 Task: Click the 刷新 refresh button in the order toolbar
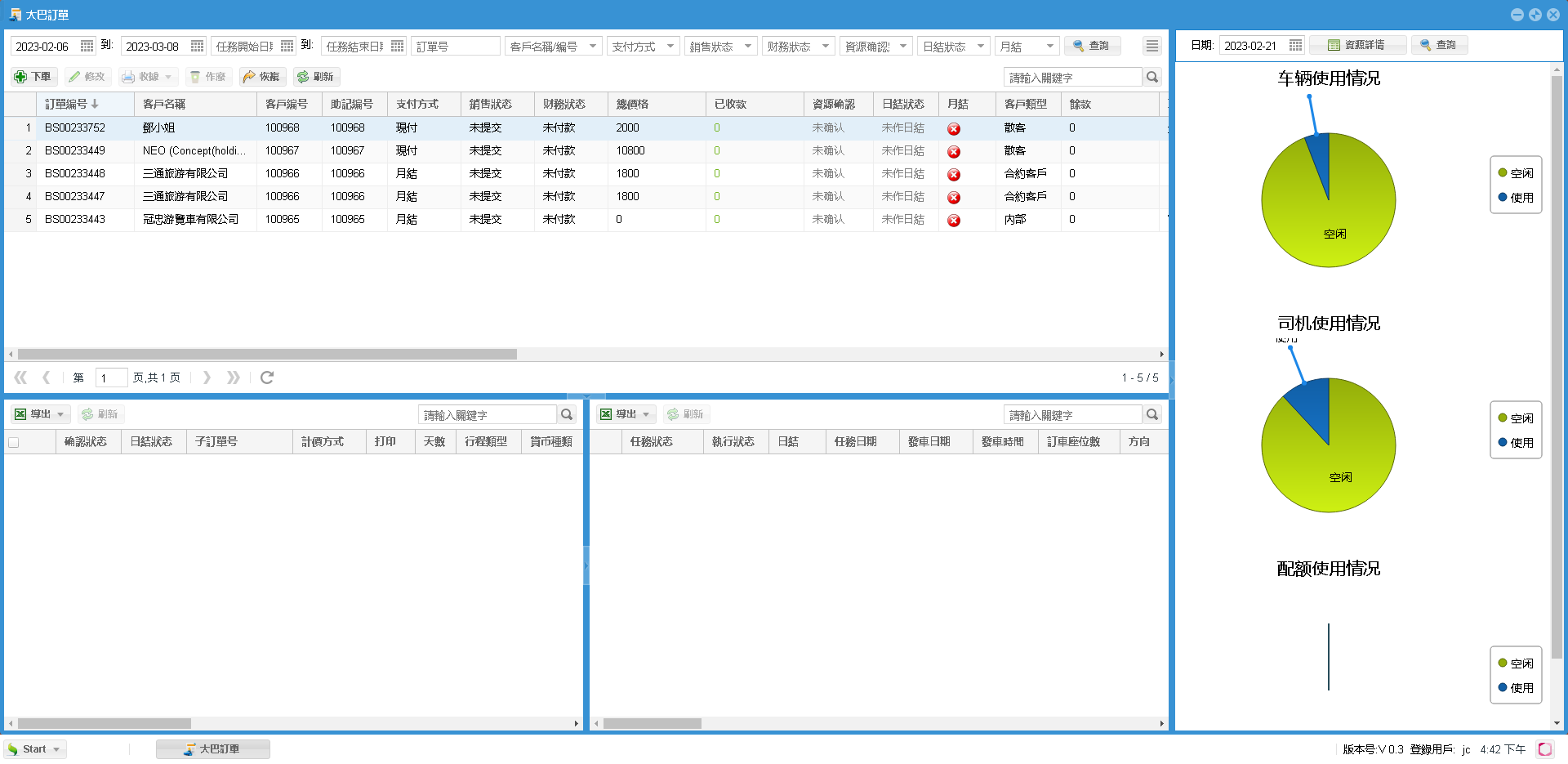[x=316, y=77]
